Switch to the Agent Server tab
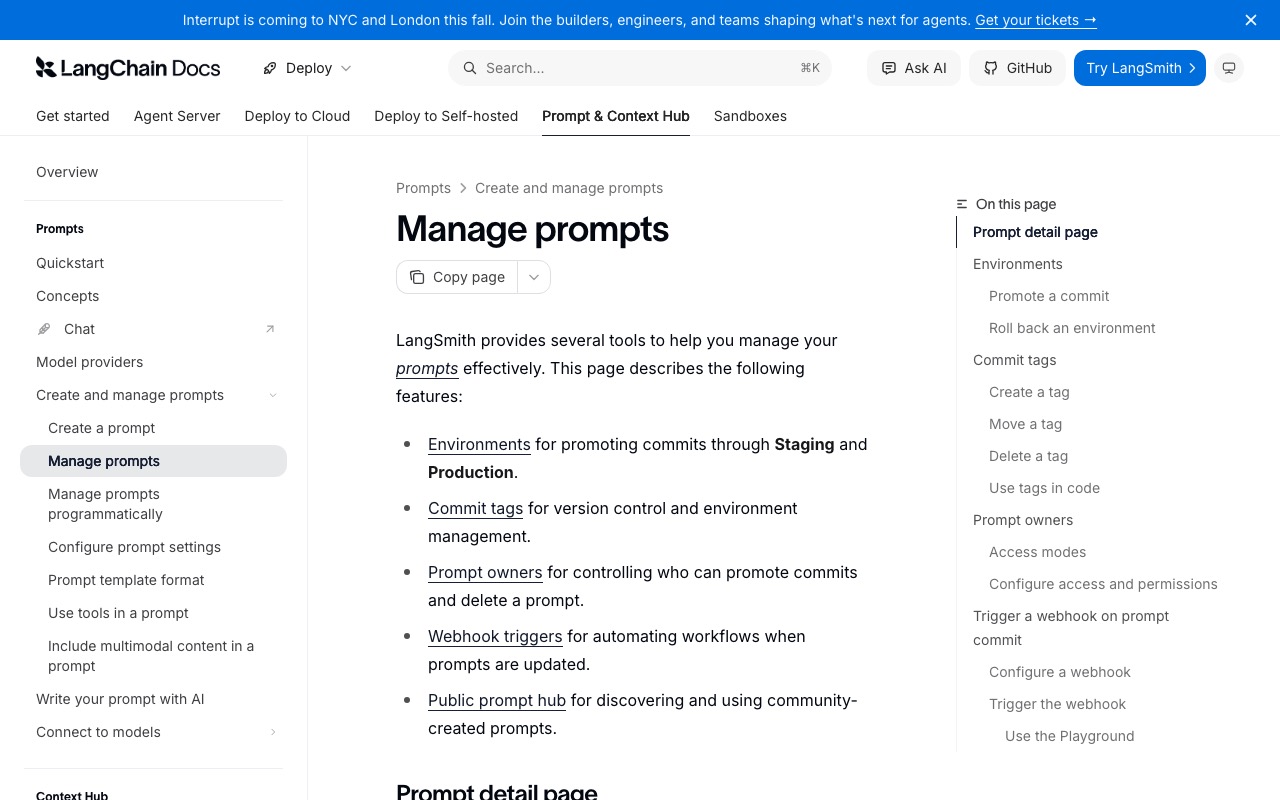1280x800 pixels. (x=177, y=116)
